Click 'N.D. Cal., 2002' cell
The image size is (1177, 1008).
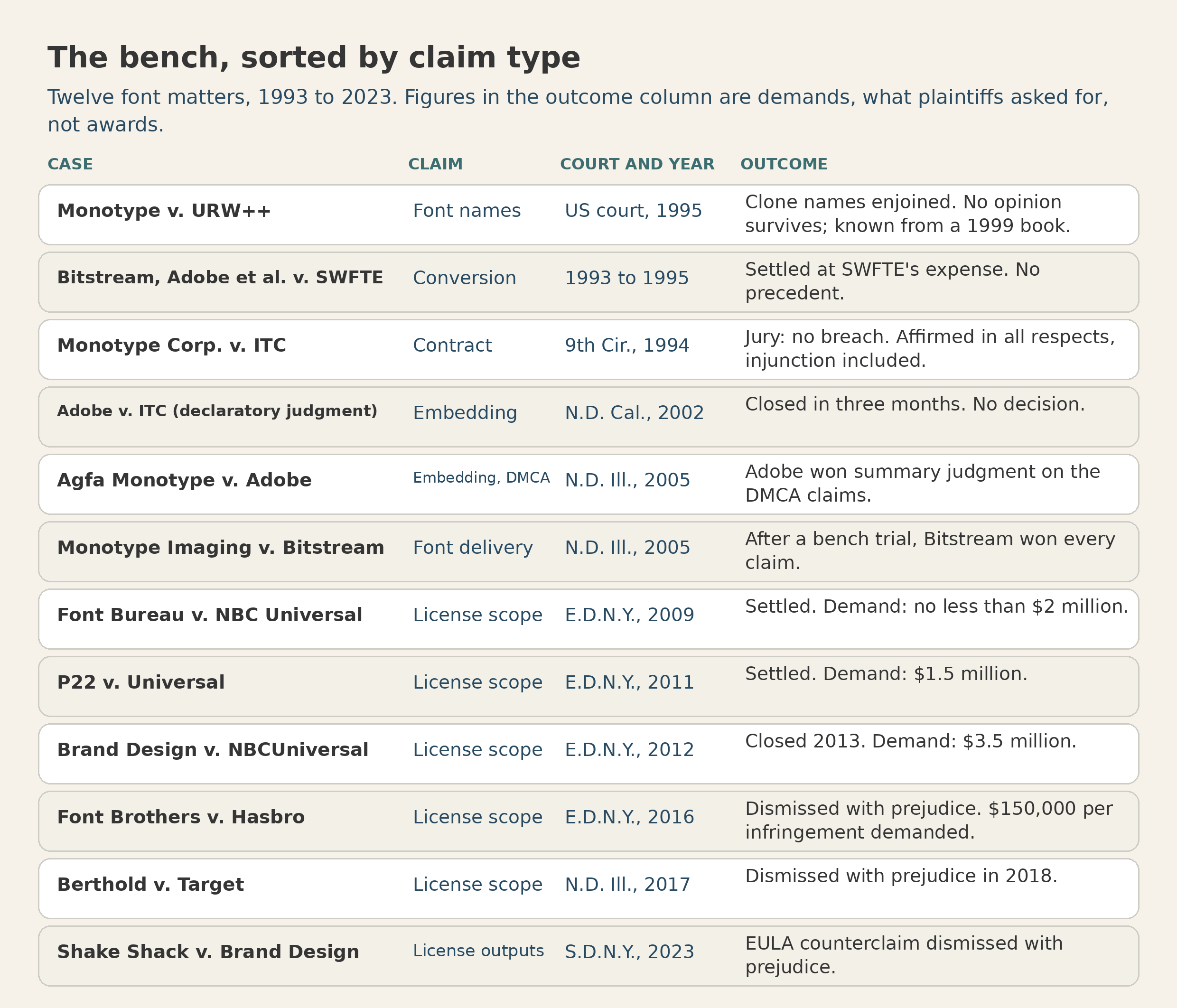[635, 413]
